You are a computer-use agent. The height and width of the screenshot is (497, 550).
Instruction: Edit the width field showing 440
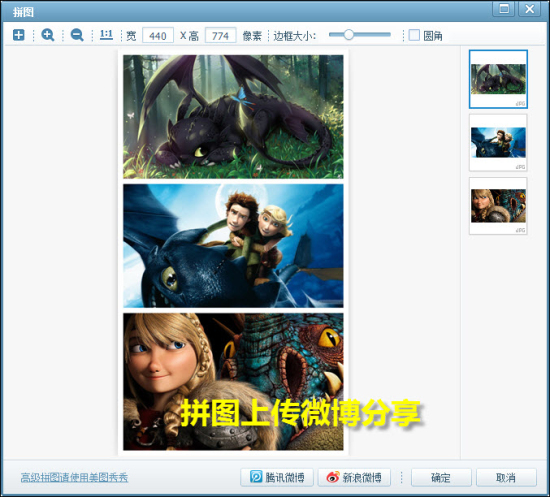point(158,35)
